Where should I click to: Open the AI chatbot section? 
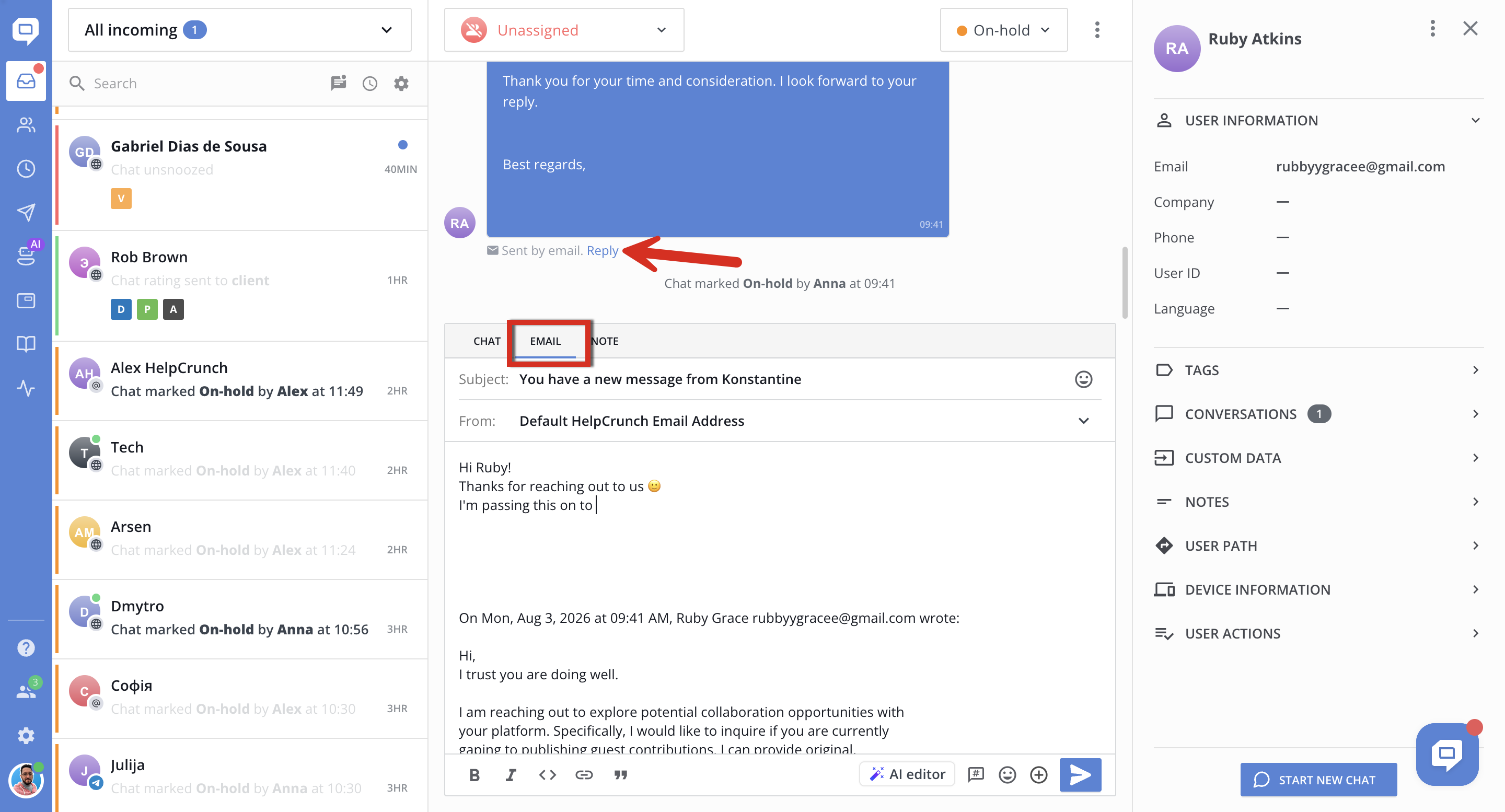tap(26, 256)
